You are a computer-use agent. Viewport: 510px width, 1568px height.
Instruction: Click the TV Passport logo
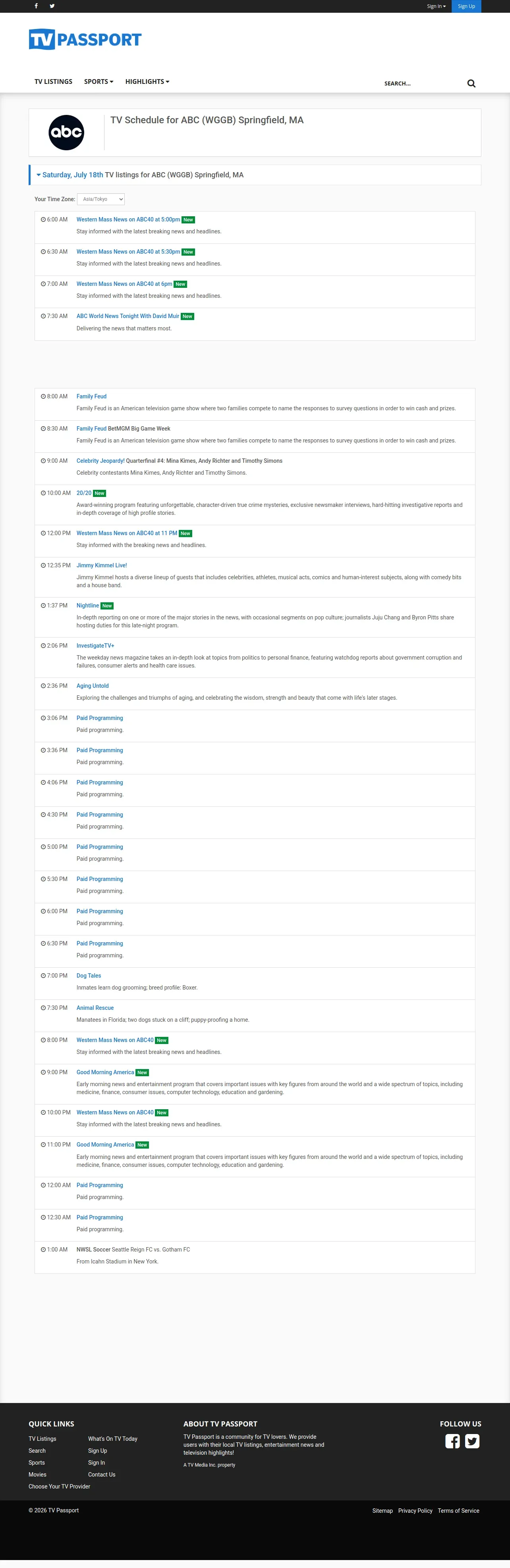click(x=85, y=40)
